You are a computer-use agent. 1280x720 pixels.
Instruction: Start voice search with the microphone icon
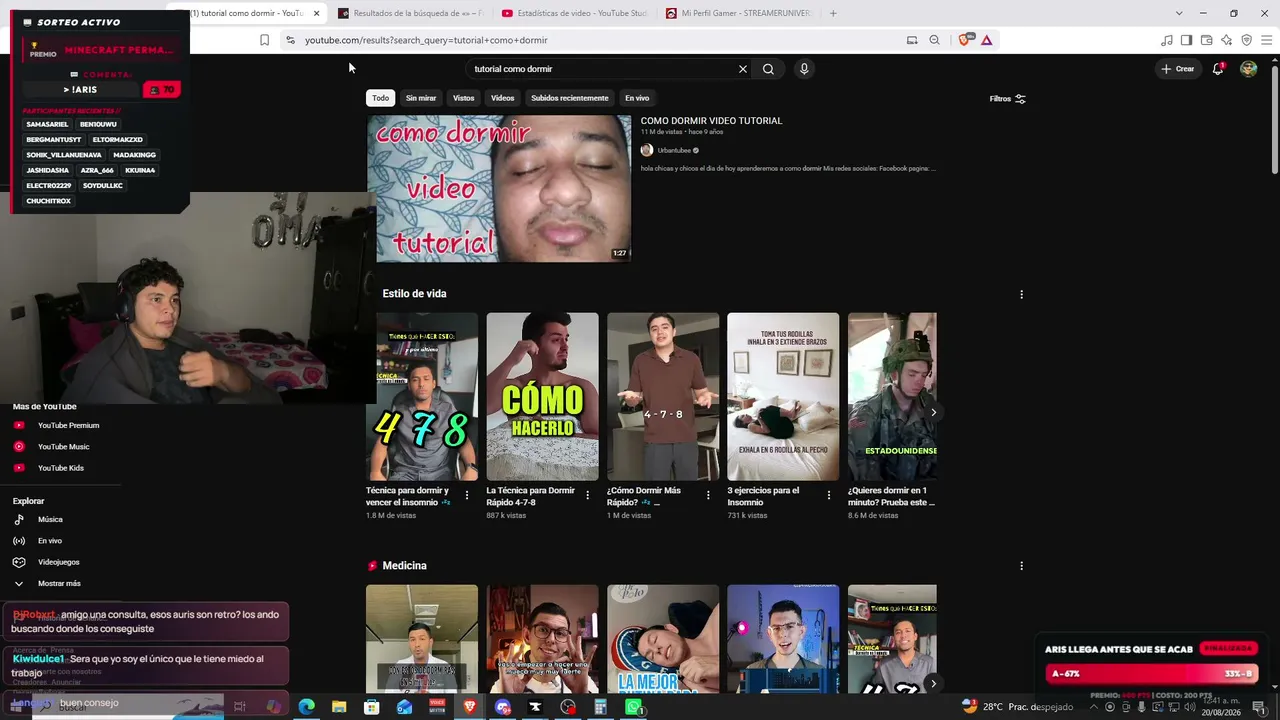click(804, 69)
